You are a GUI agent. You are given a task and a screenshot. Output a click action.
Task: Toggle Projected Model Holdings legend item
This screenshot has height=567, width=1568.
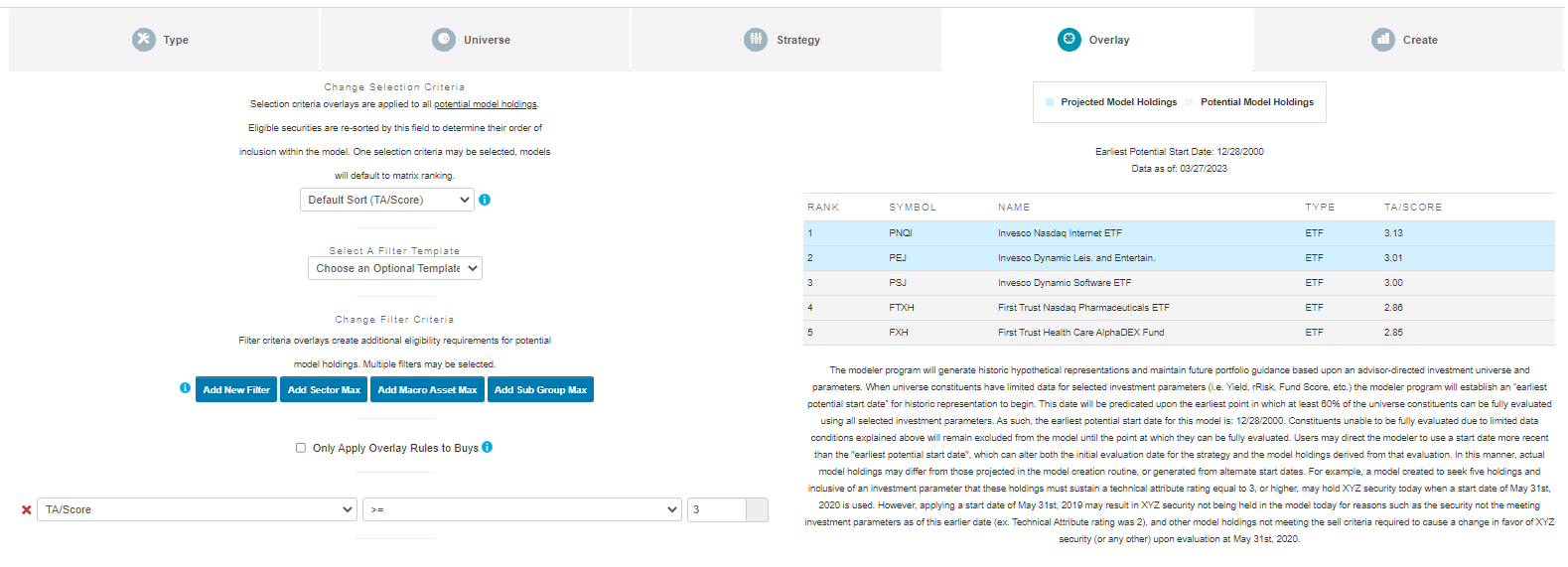click(x=1110, y=102)
